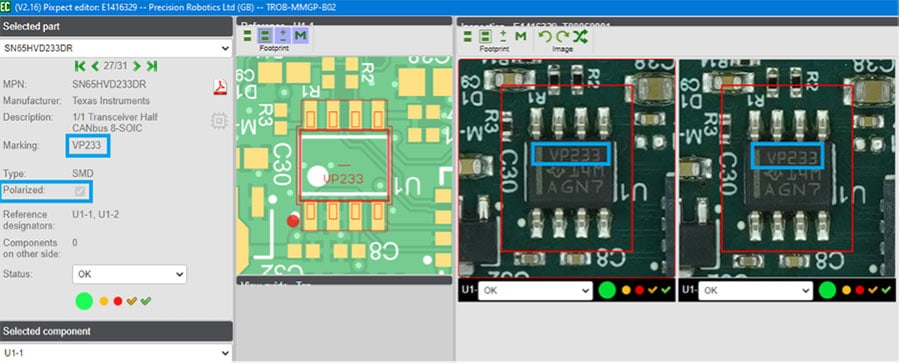The height and width of the screenshot is (364, 900).
Task: Expand the U1-1 selected component dropdown
Action: [117, 353]
